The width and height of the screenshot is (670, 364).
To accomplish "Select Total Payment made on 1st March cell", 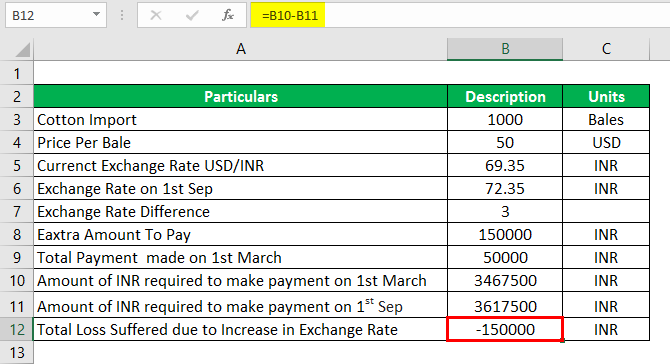I will (x=241, y=258).
